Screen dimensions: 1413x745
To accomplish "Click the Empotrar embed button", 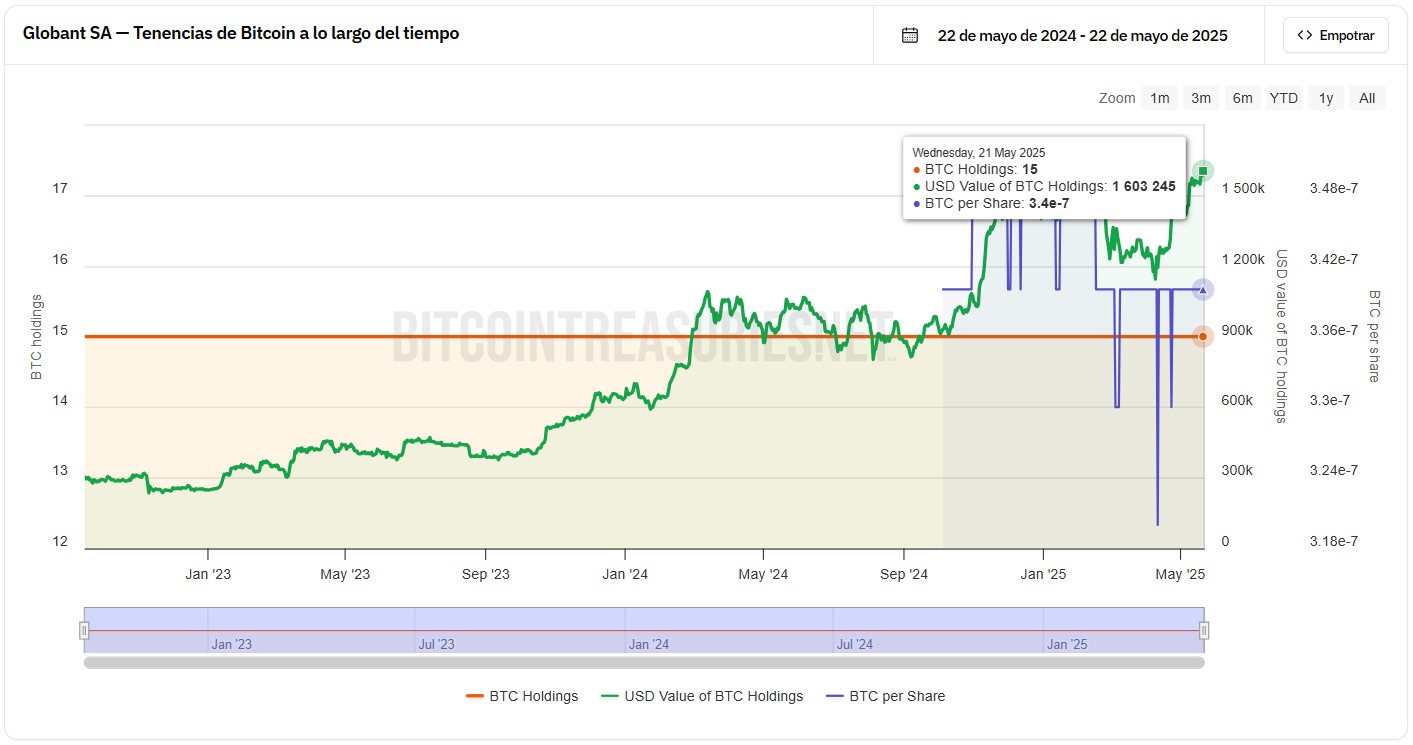I will coord(1335,35).
